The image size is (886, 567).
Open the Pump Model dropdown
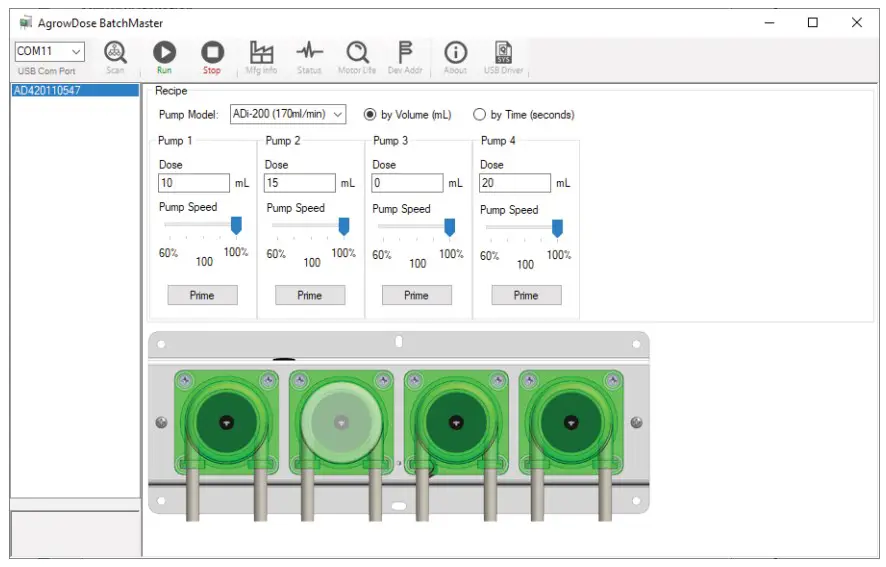click(288, 115)
